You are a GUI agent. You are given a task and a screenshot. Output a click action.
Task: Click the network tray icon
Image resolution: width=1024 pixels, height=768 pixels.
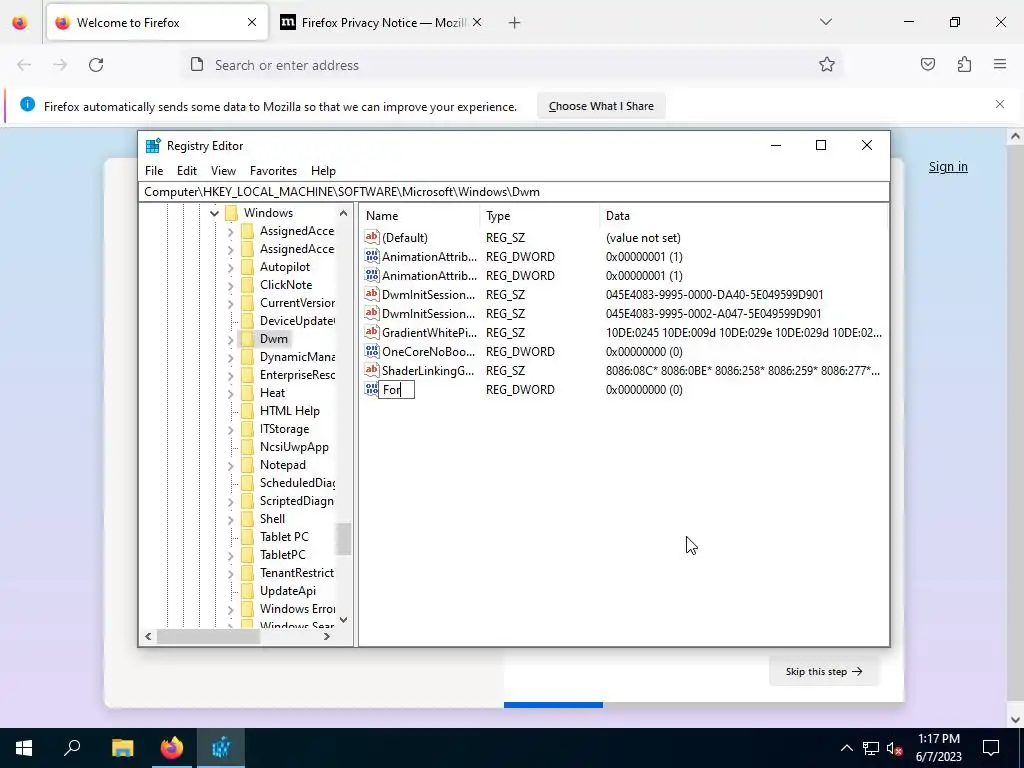(870, 748)
